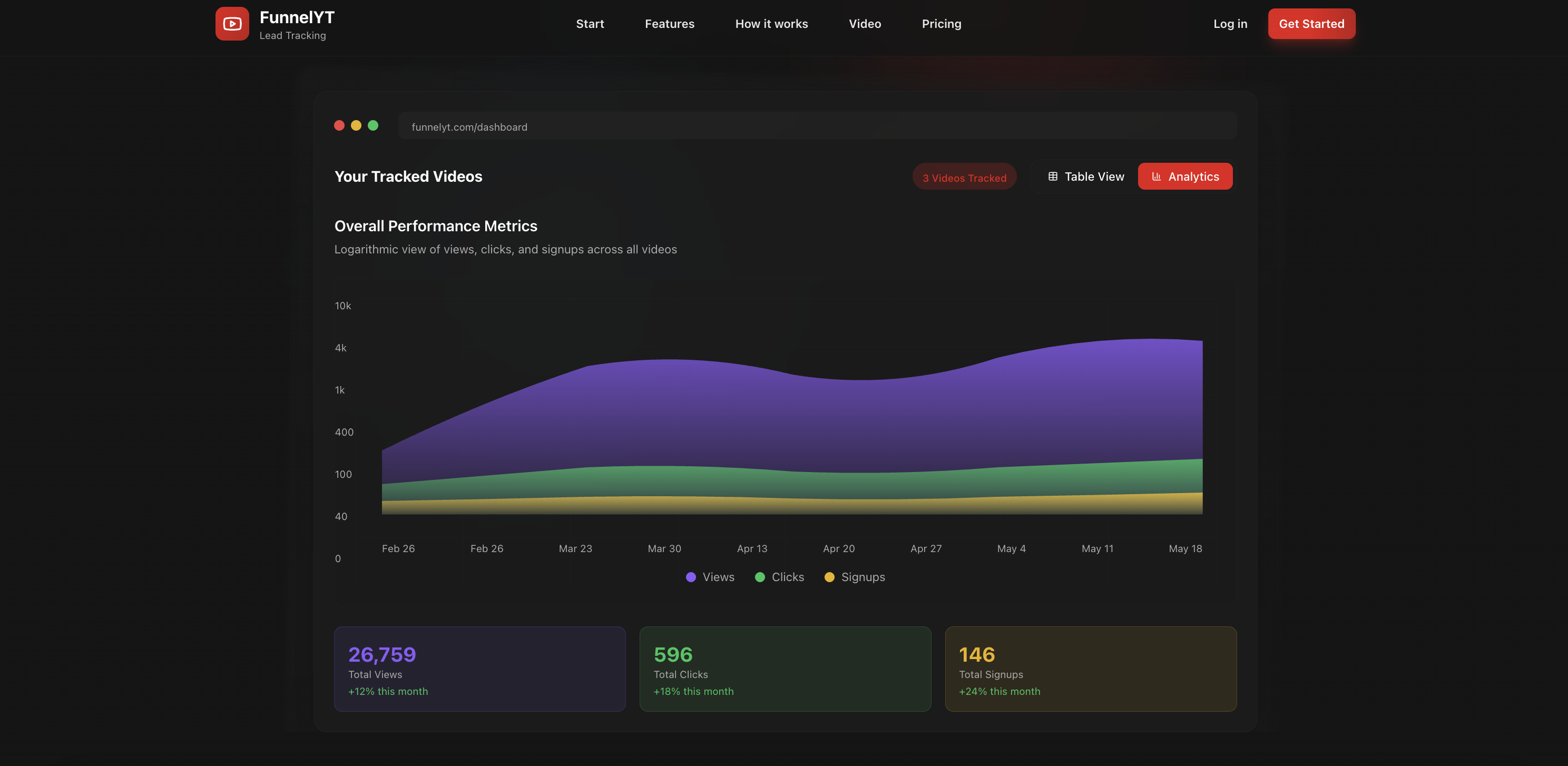The height and width of the screenshot is (766, 1568).
Task: Click the funnelyt.com/dashboard address bar
Action: click(817, 126)
